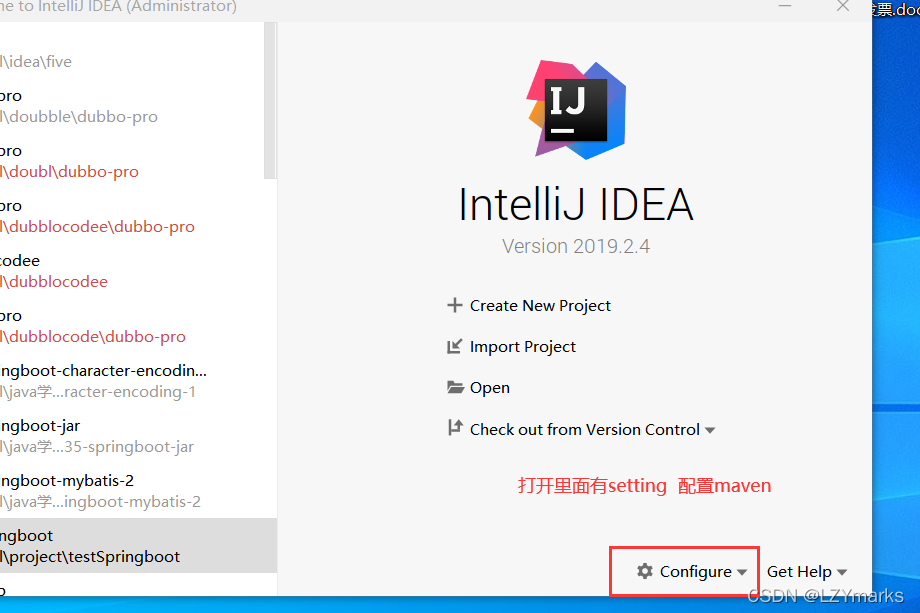Click the open folder icon beside Open

tap(455, 387)
